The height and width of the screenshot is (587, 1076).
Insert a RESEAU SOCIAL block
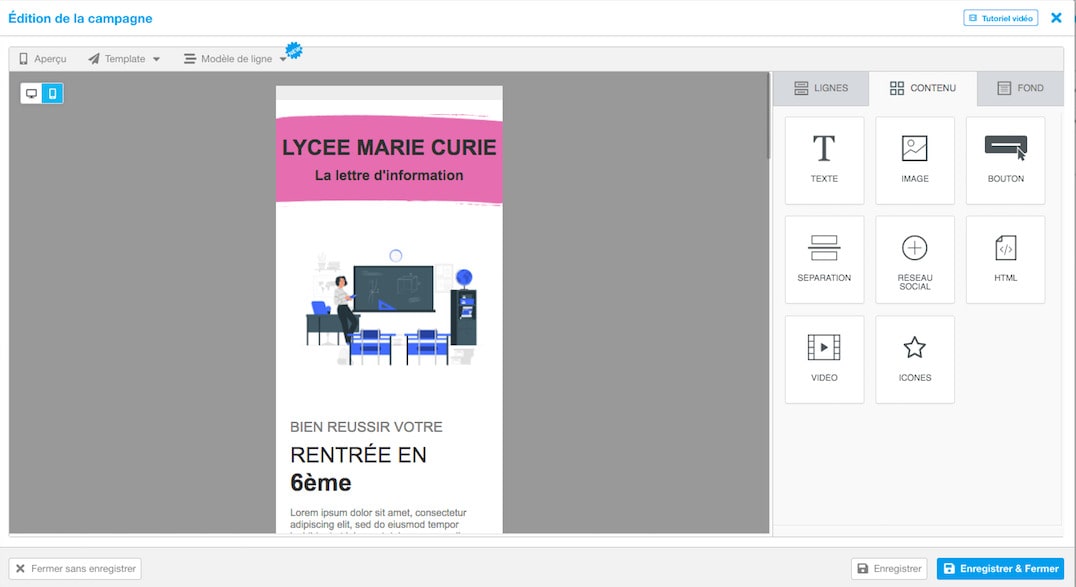[914, 259]
